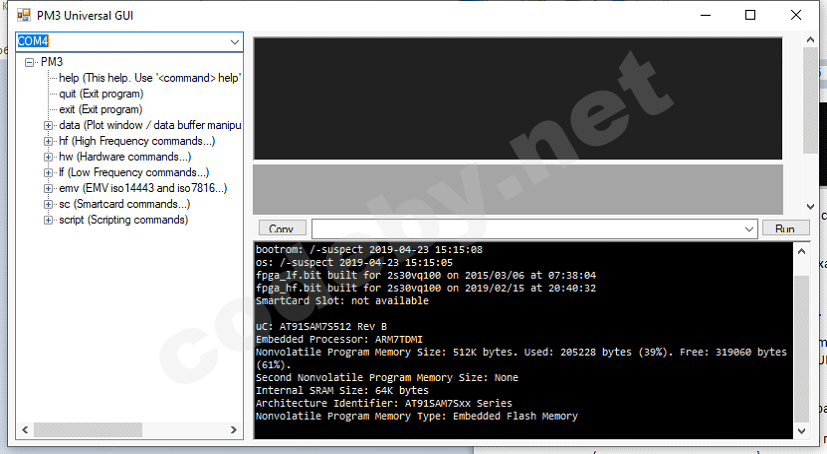Expand the data commands node

(48, 125)
